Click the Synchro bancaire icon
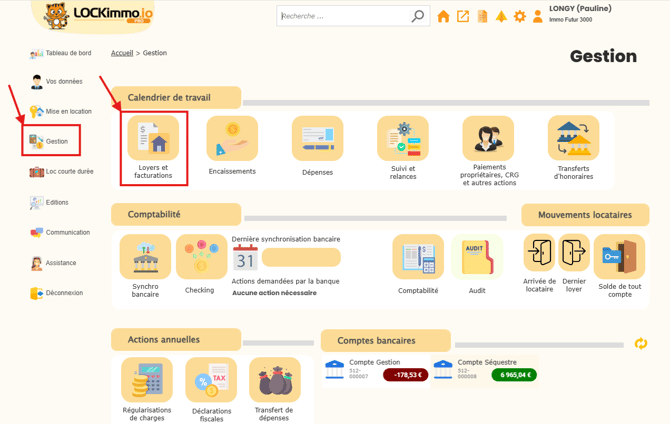 coord(145,257)
